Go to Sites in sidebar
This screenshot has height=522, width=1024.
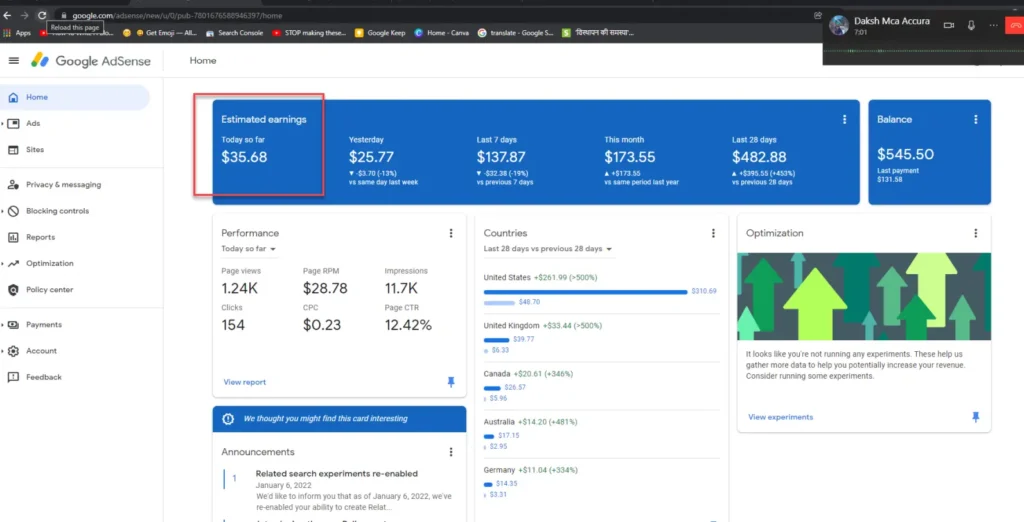(x=35, y=150)
